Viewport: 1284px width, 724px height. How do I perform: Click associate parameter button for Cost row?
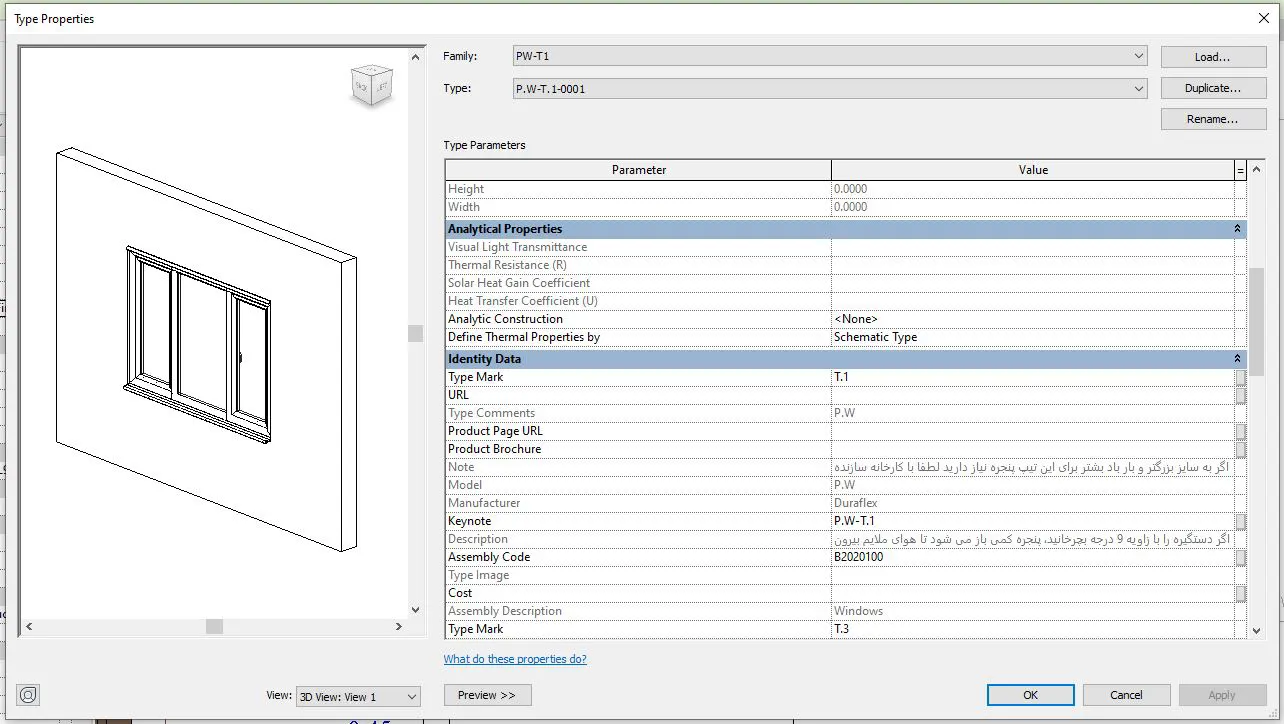coord(1240,593)
